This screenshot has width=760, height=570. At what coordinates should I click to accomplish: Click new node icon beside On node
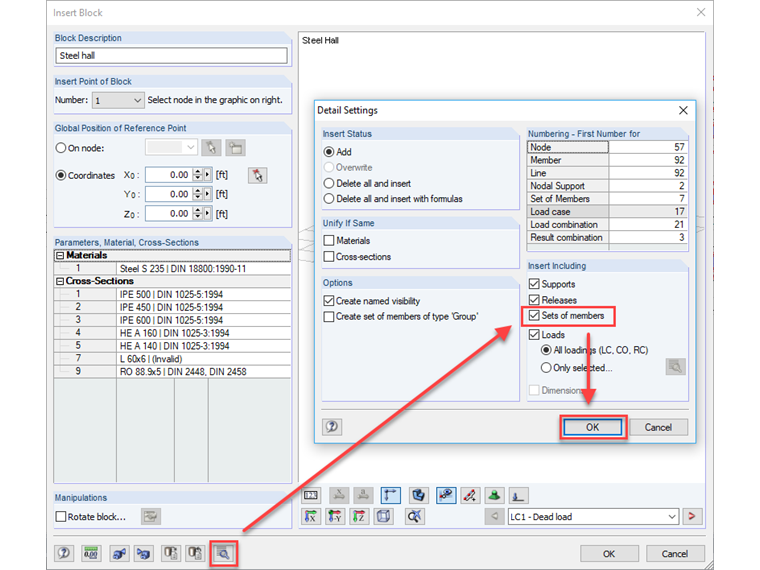click(236, 147)
